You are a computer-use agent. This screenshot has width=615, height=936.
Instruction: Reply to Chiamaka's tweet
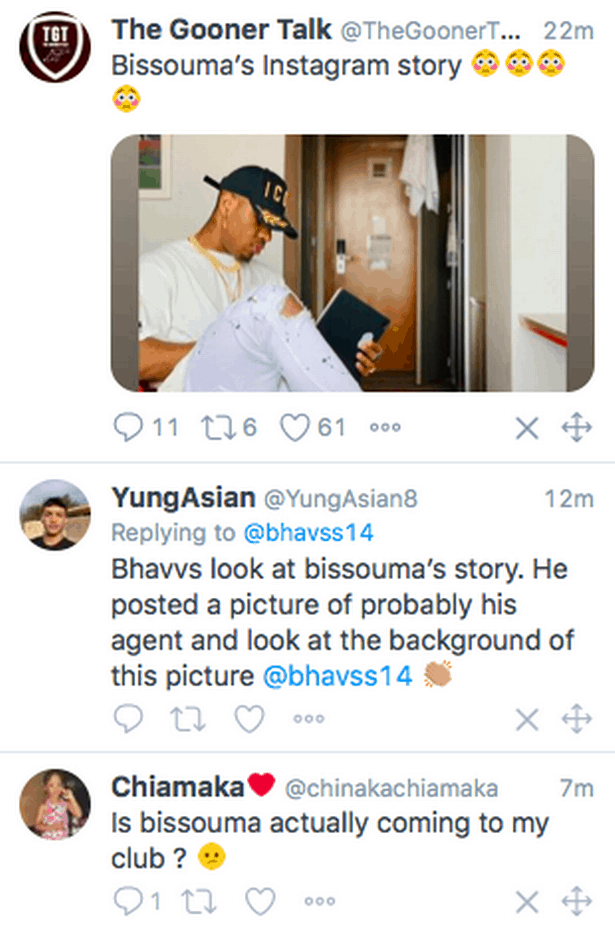click(x=128, y=901)
